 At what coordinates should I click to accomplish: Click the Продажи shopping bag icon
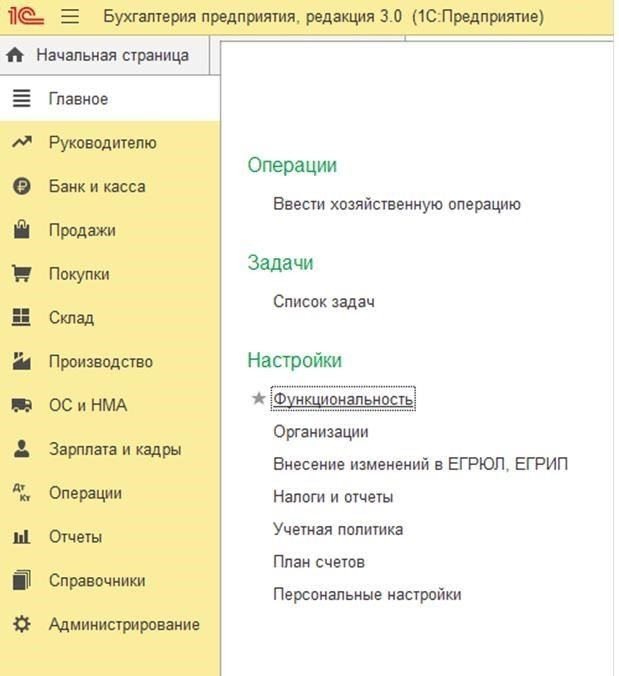tap(22, 231)
